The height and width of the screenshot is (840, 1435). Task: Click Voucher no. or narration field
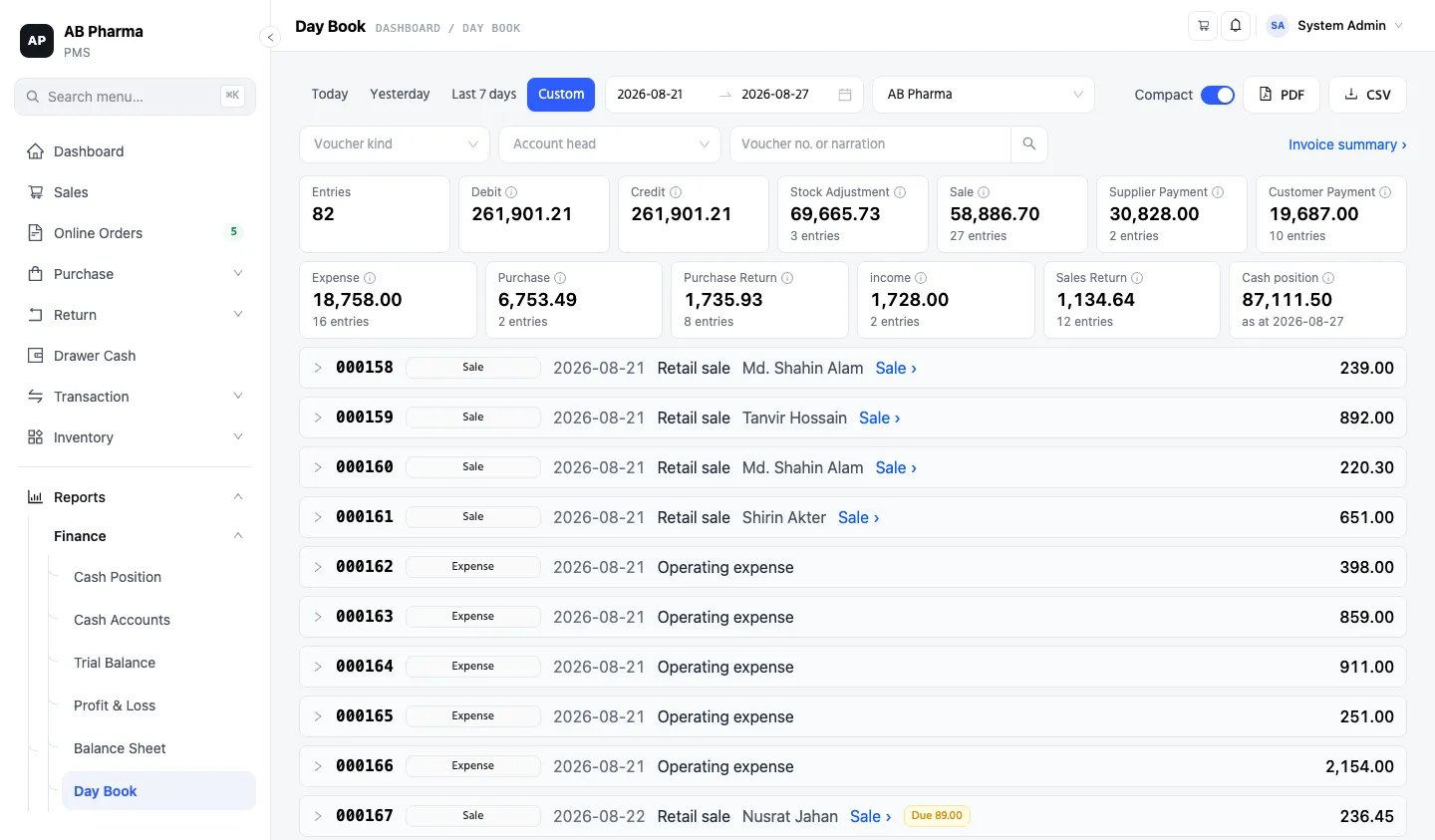870,144
